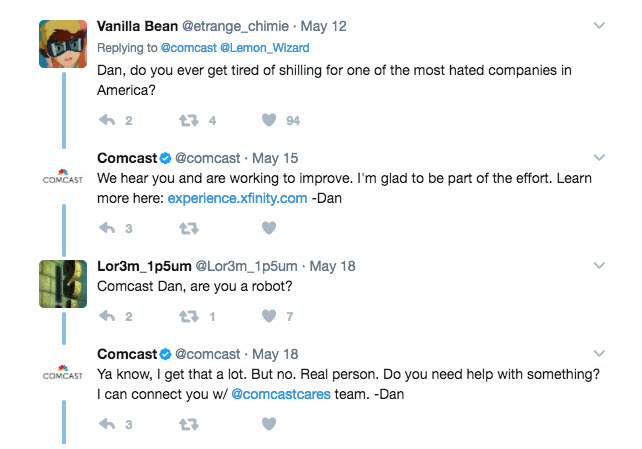Open the experience.xfinity.com link
This screenshot has width=642, height=449.
(x=237, y=199)
